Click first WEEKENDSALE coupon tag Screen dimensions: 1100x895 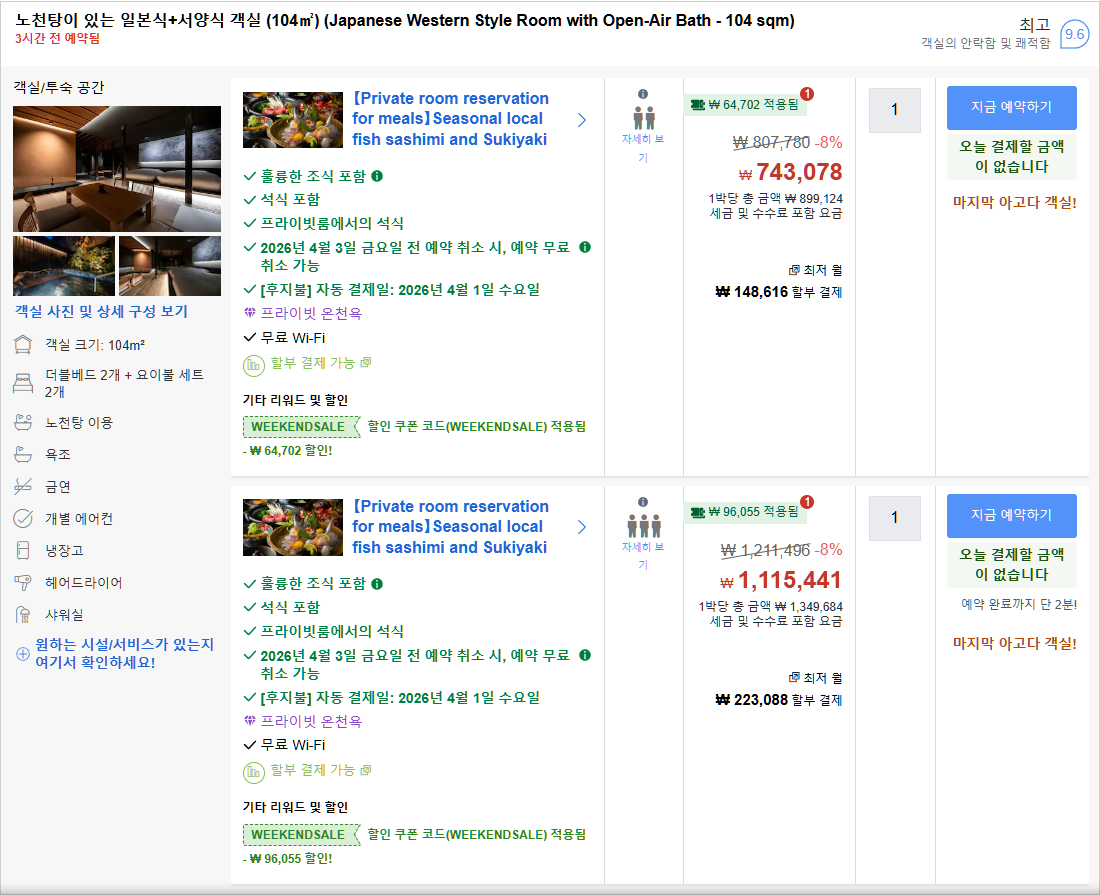[x=302, y=426]
